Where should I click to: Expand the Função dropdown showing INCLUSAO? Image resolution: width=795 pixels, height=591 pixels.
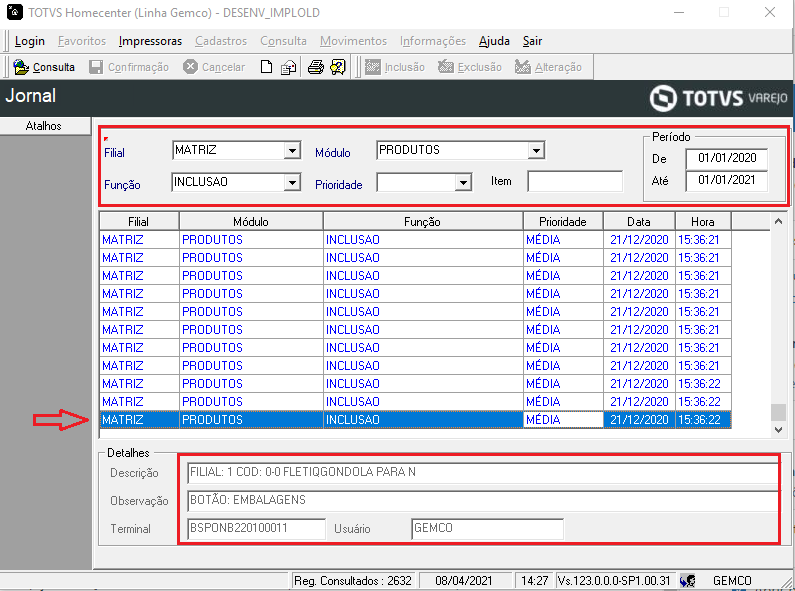click(292, 182)
